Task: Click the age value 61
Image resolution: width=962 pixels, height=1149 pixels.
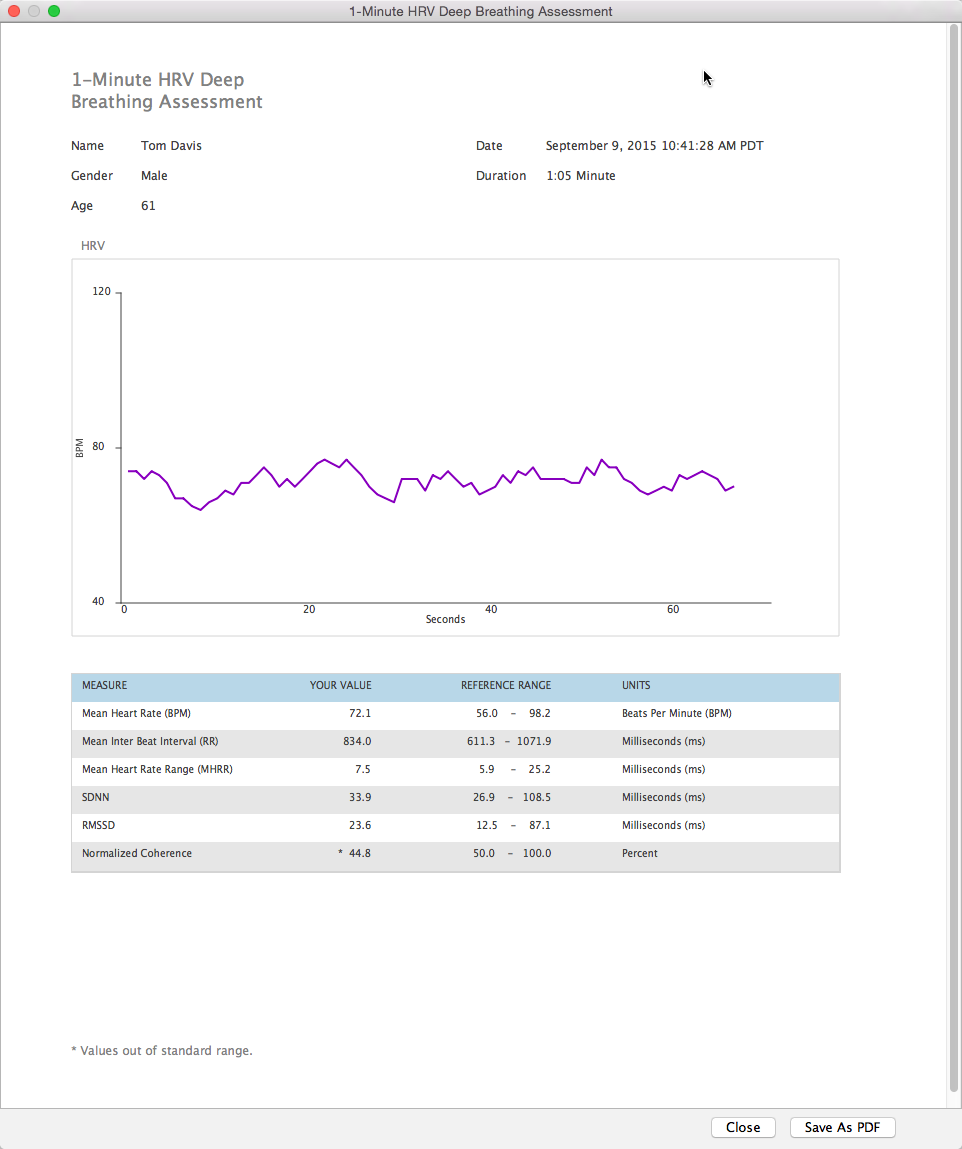Action: coord(148,206)
